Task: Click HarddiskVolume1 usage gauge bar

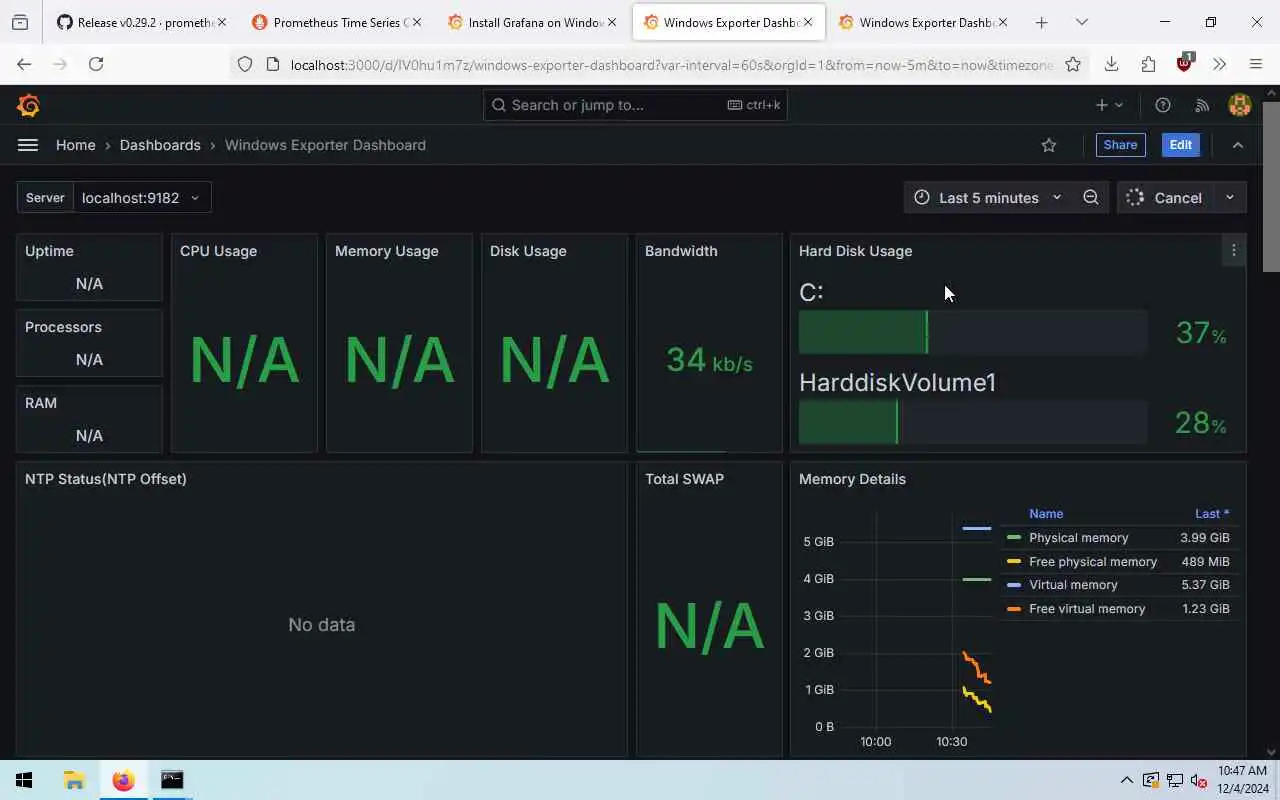Action: pyautogui.click(x=973, y=422)
